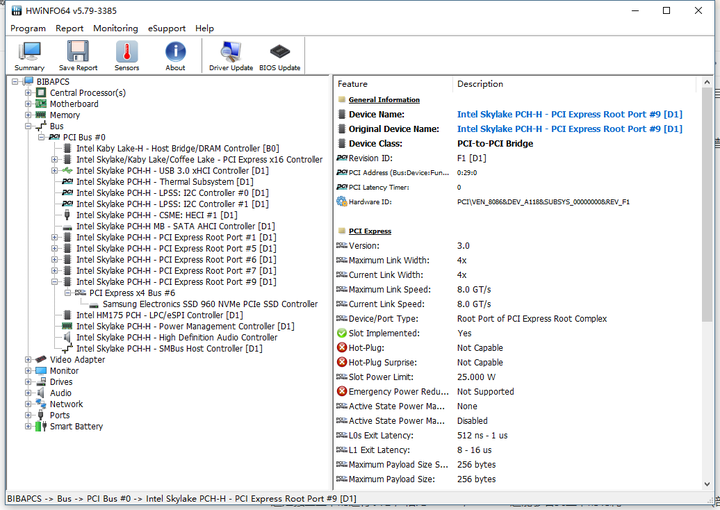720x510 pixels.
Task: Click the Central Processor(s) chip icon
Action: 41,93
